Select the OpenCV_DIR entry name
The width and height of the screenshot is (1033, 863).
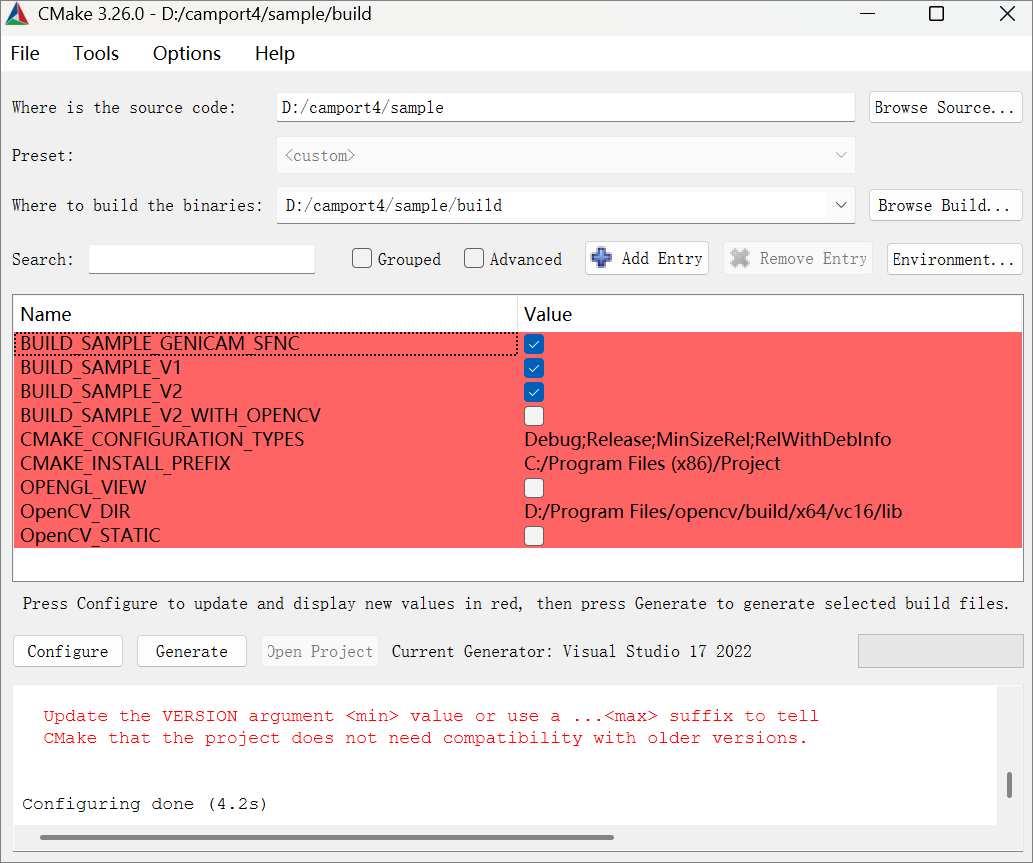pos(76,512)
